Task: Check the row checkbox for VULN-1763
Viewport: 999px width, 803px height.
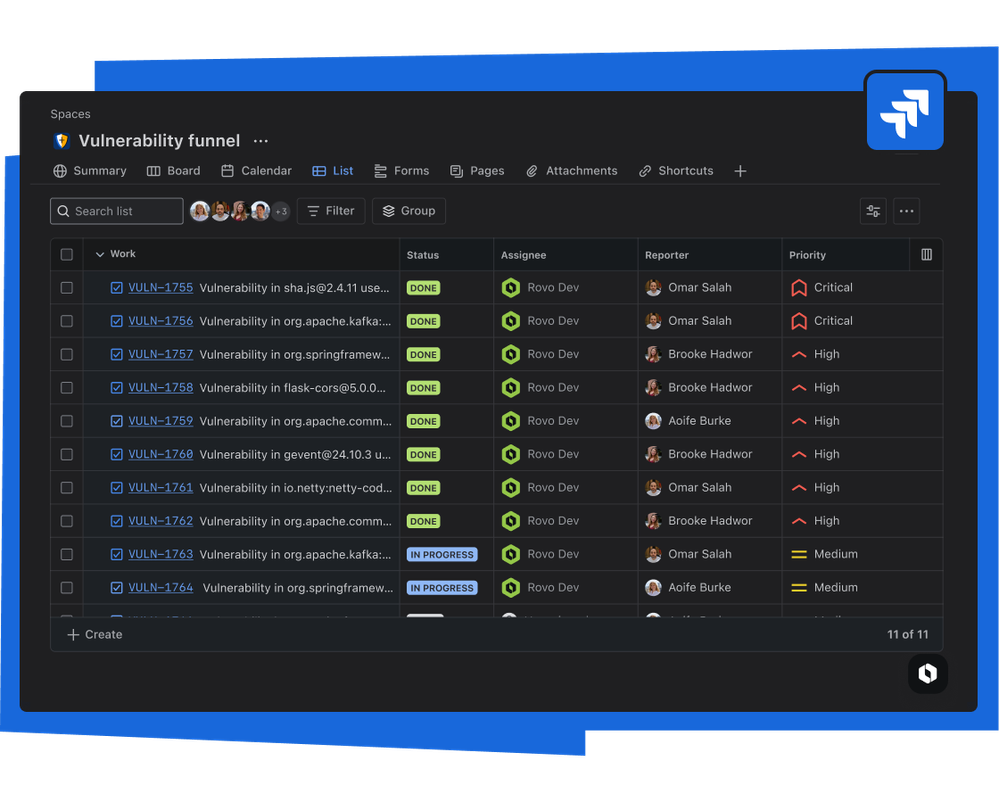Action: (66, 554)
